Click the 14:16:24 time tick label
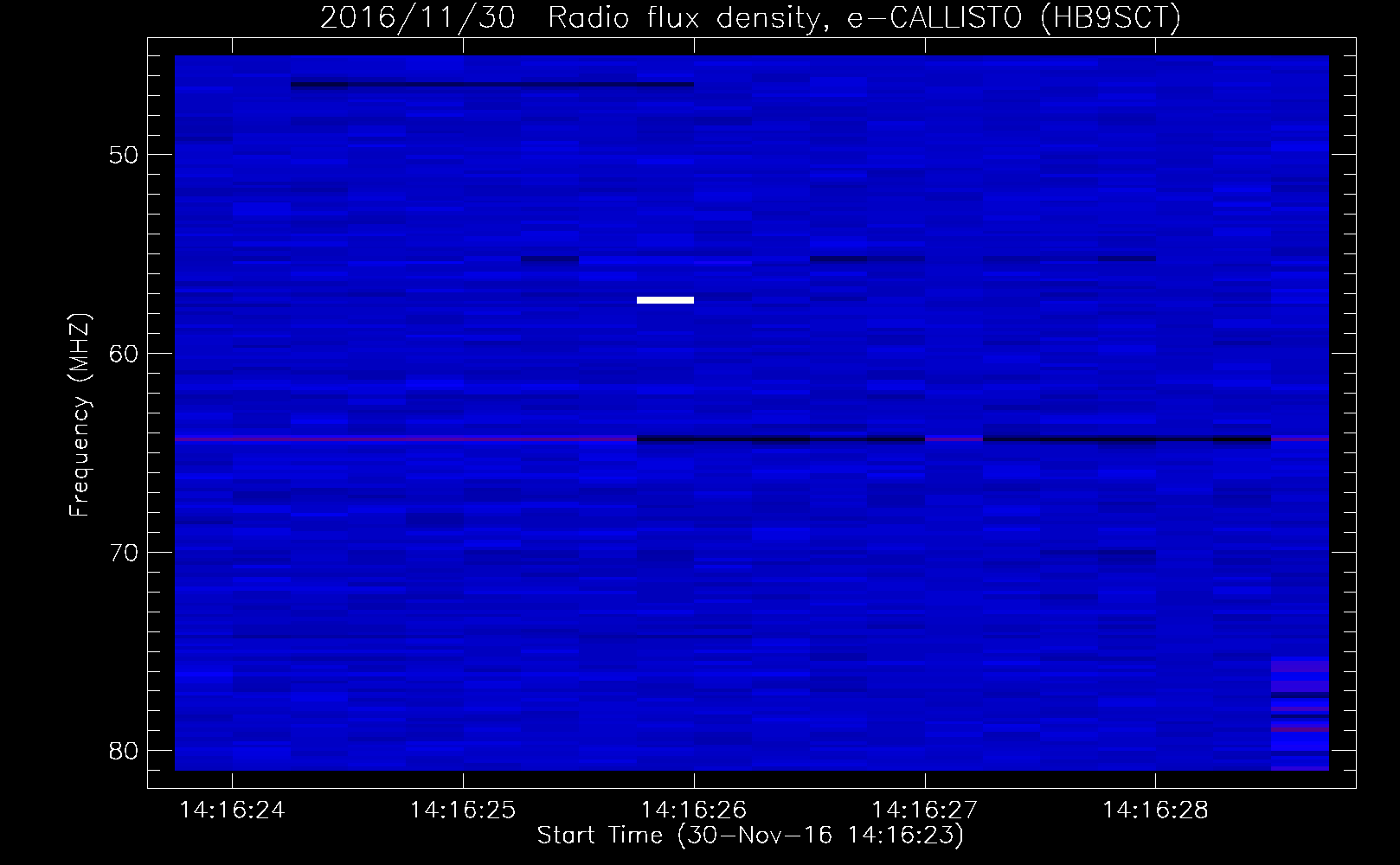 [232, 811]
